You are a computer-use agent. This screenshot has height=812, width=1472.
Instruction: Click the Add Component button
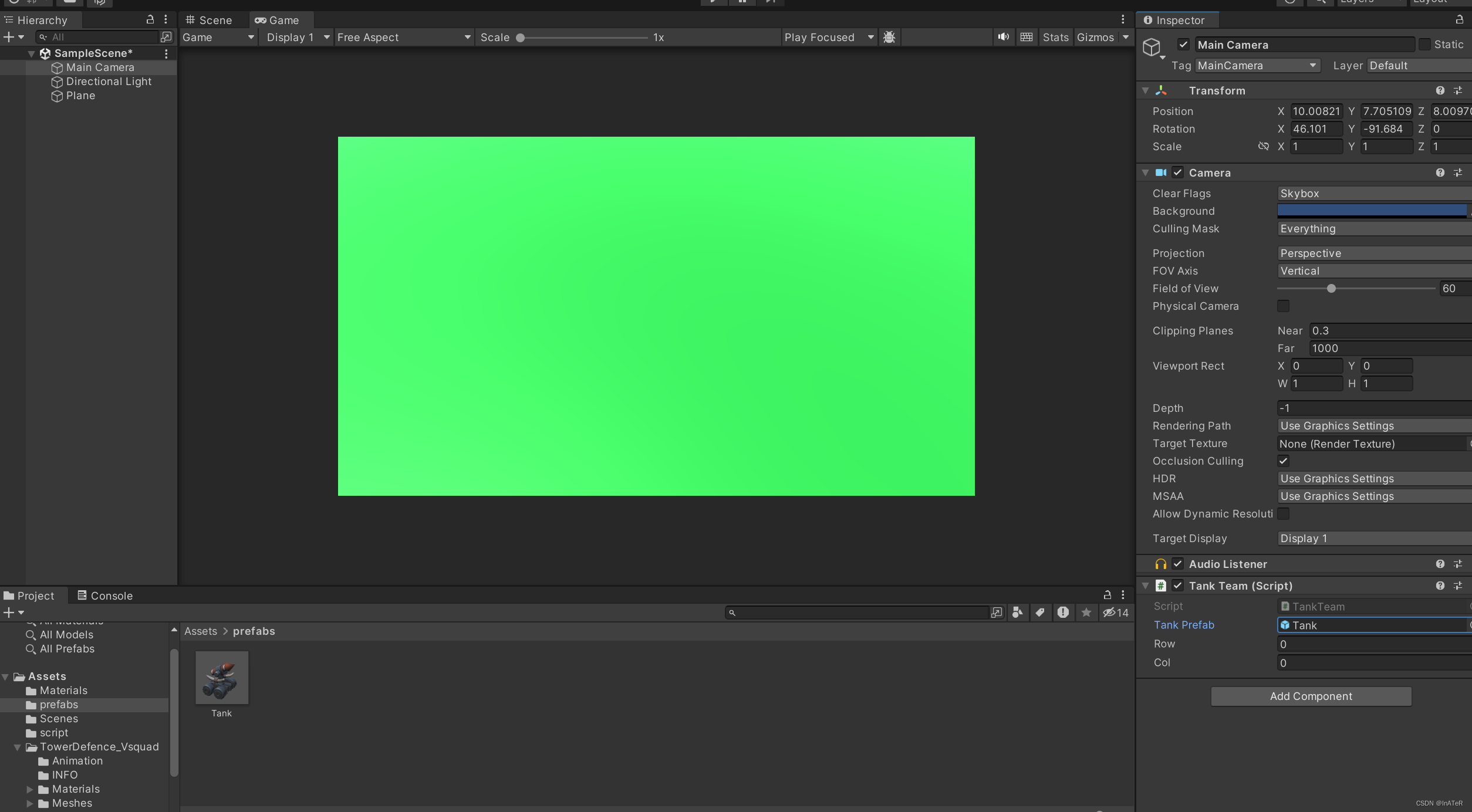[1311, 696]
